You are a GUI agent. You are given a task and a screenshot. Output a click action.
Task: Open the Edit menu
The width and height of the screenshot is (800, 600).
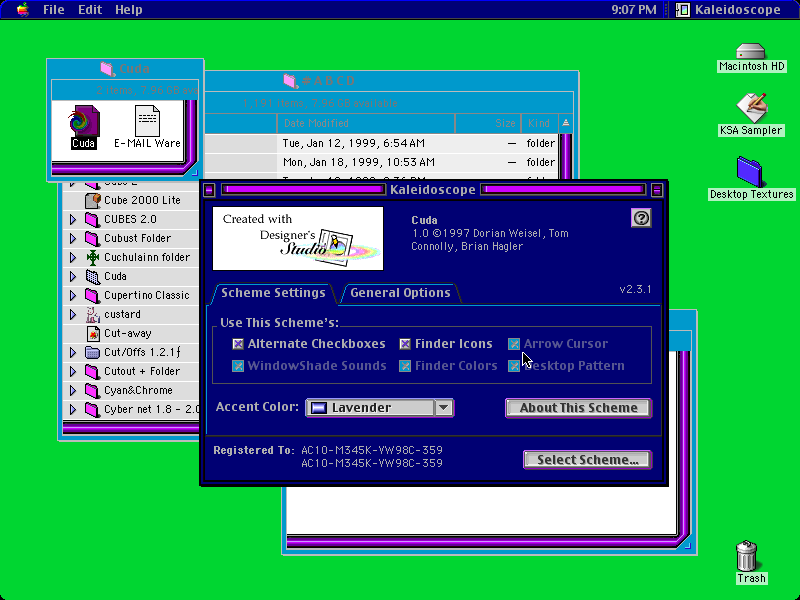[90, 10]
